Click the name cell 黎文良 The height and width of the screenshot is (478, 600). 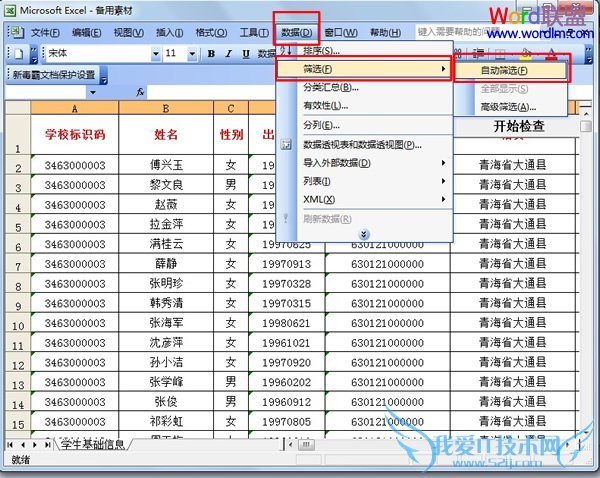click(166, 185)
